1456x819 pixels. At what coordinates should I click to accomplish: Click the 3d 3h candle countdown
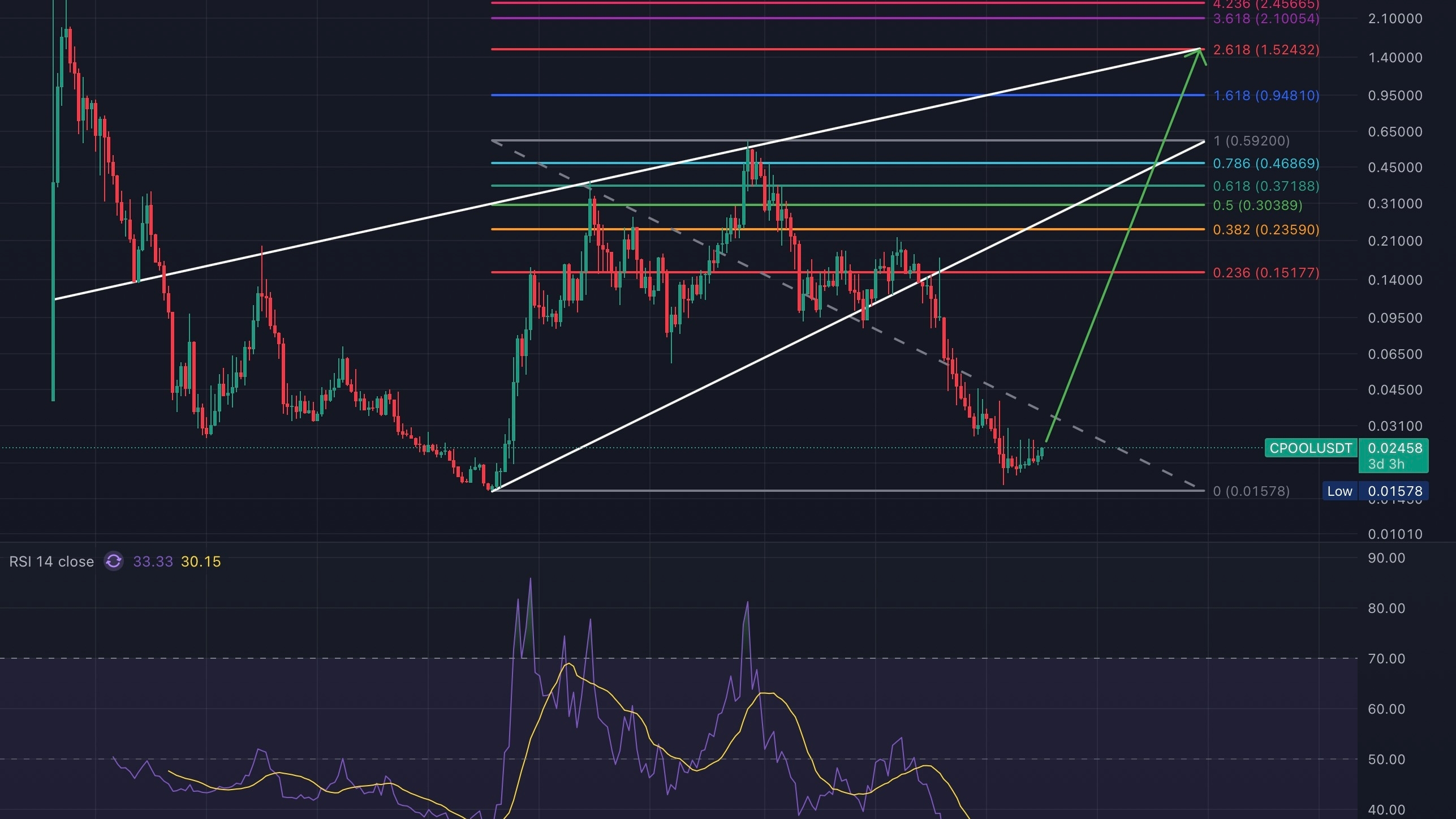tap(1386, 464)
